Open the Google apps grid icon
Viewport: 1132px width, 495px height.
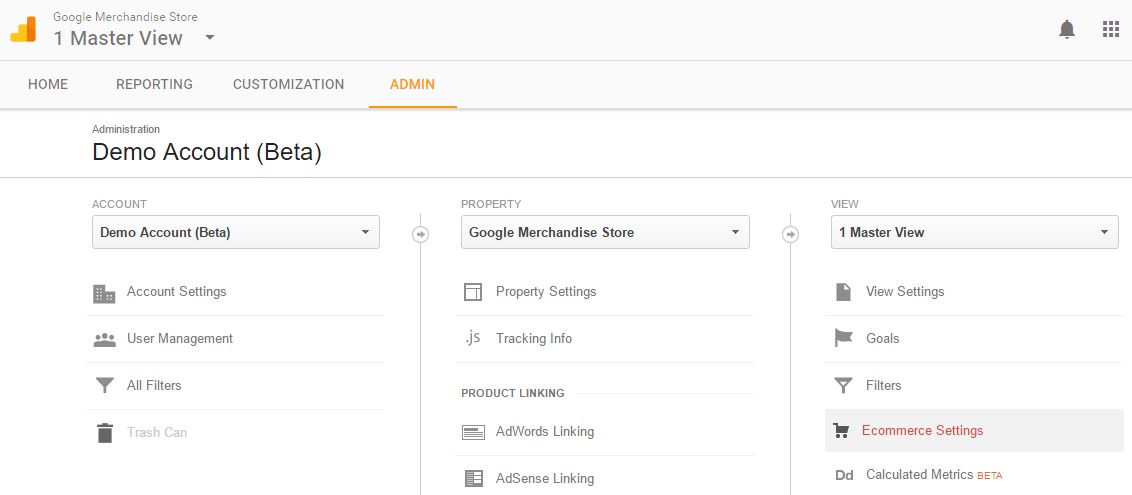[x=1110, y=30]
